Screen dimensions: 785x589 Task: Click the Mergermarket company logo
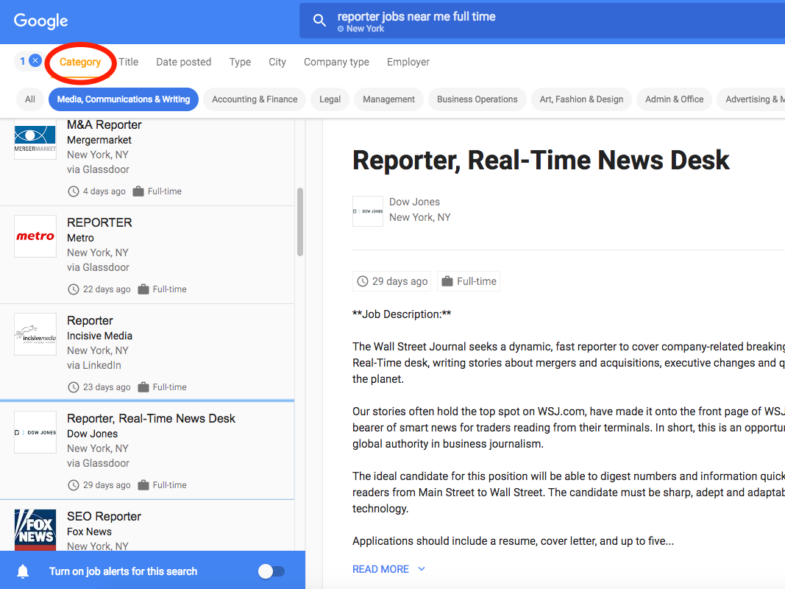[35, 139]
